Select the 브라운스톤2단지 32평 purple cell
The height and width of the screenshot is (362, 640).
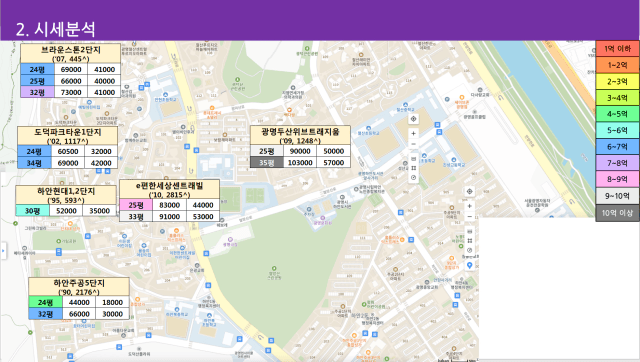37,92
